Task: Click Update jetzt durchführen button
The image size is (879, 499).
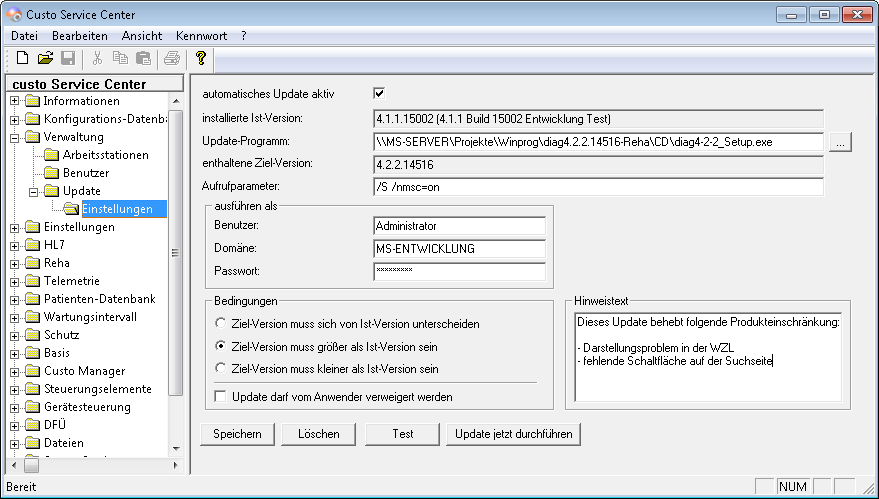Action: pyautogui.click(x=513, y=434)
